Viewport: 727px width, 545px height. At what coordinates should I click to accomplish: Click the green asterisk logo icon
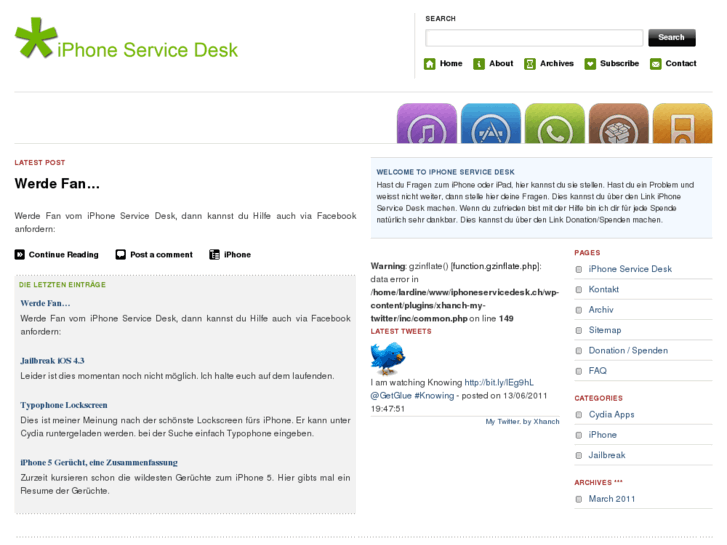coord(36,38)
